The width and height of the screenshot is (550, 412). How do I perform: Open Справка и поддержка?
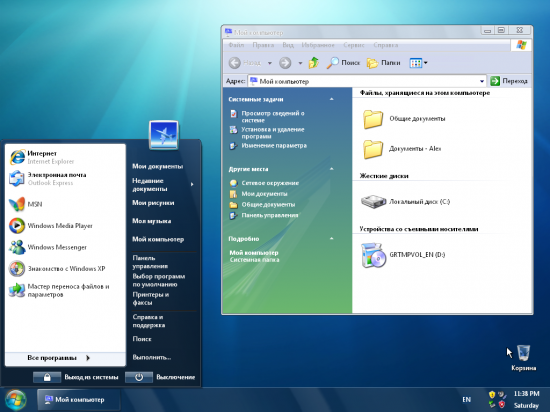click(x=149, y=321)
